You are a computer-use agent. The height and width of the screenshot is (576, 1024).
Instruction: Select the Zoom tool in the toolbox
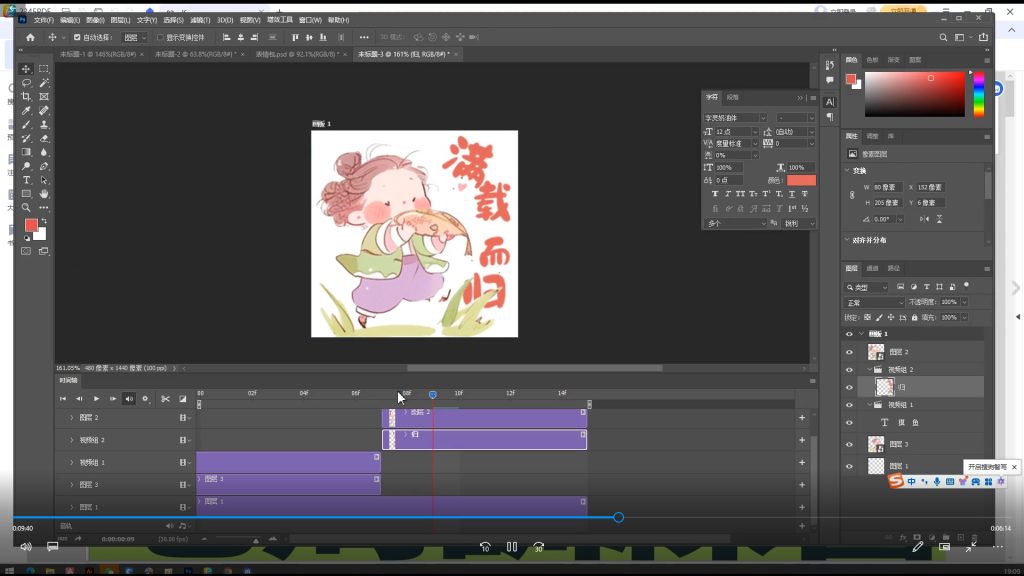tap(26, 208)
